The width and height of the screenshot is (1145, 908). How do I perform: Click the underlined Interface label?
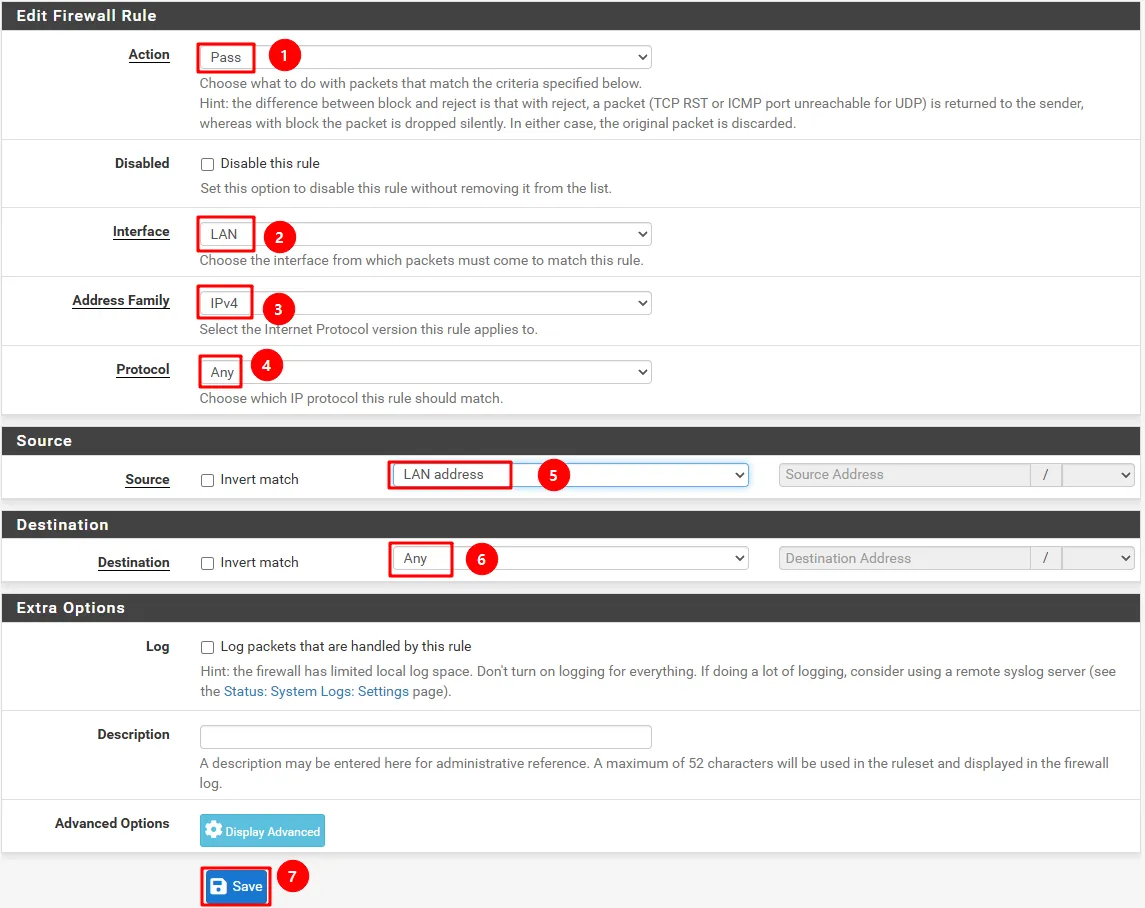coord(141,232)
